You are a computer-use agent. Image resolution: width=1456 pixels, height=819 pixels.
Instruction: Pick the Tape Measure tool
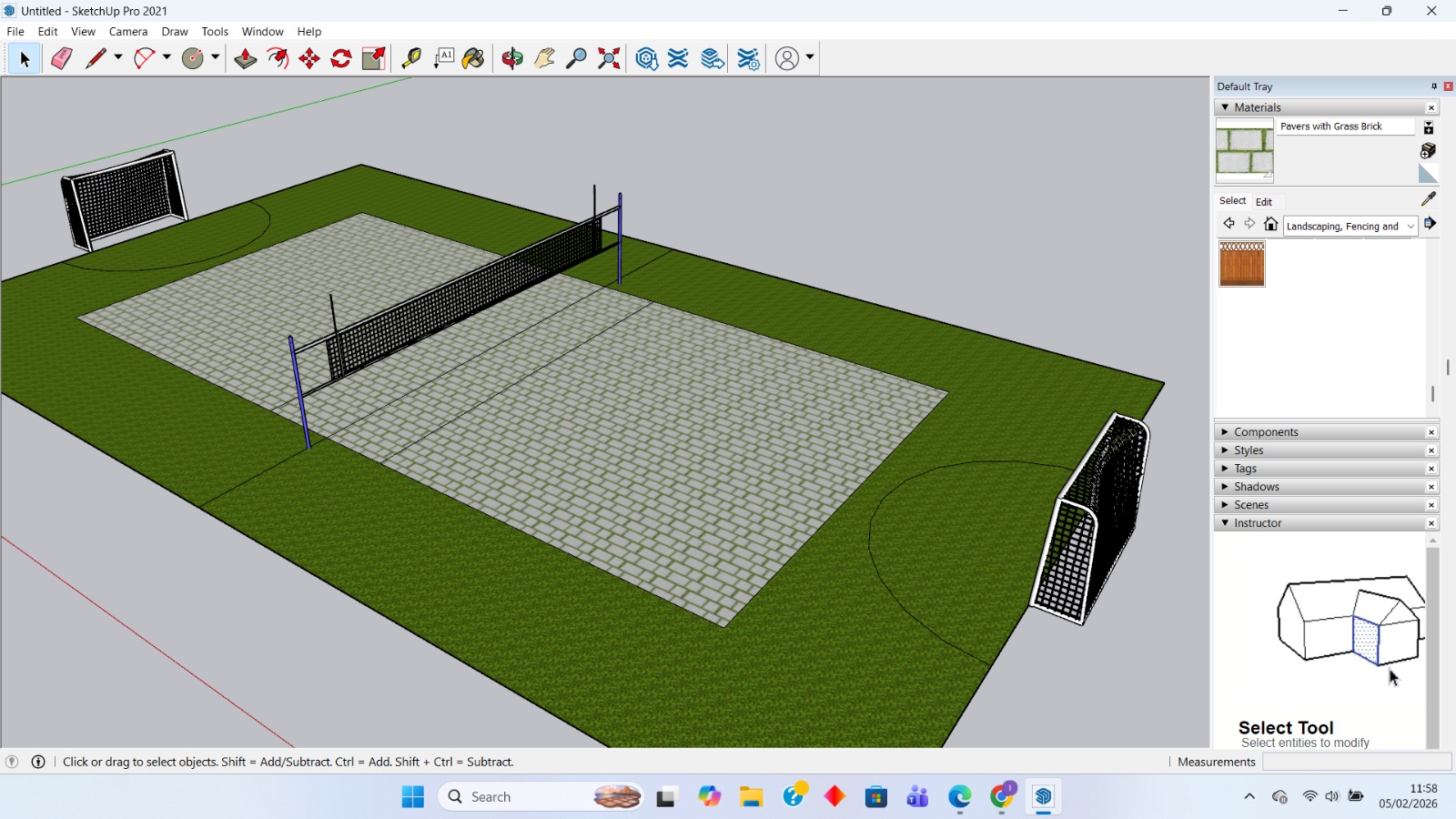(x=411, y=58)
